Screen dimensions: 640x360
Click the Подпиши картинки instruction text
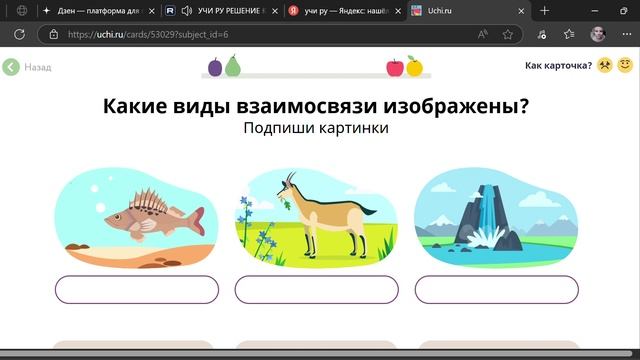pos(316,128)
